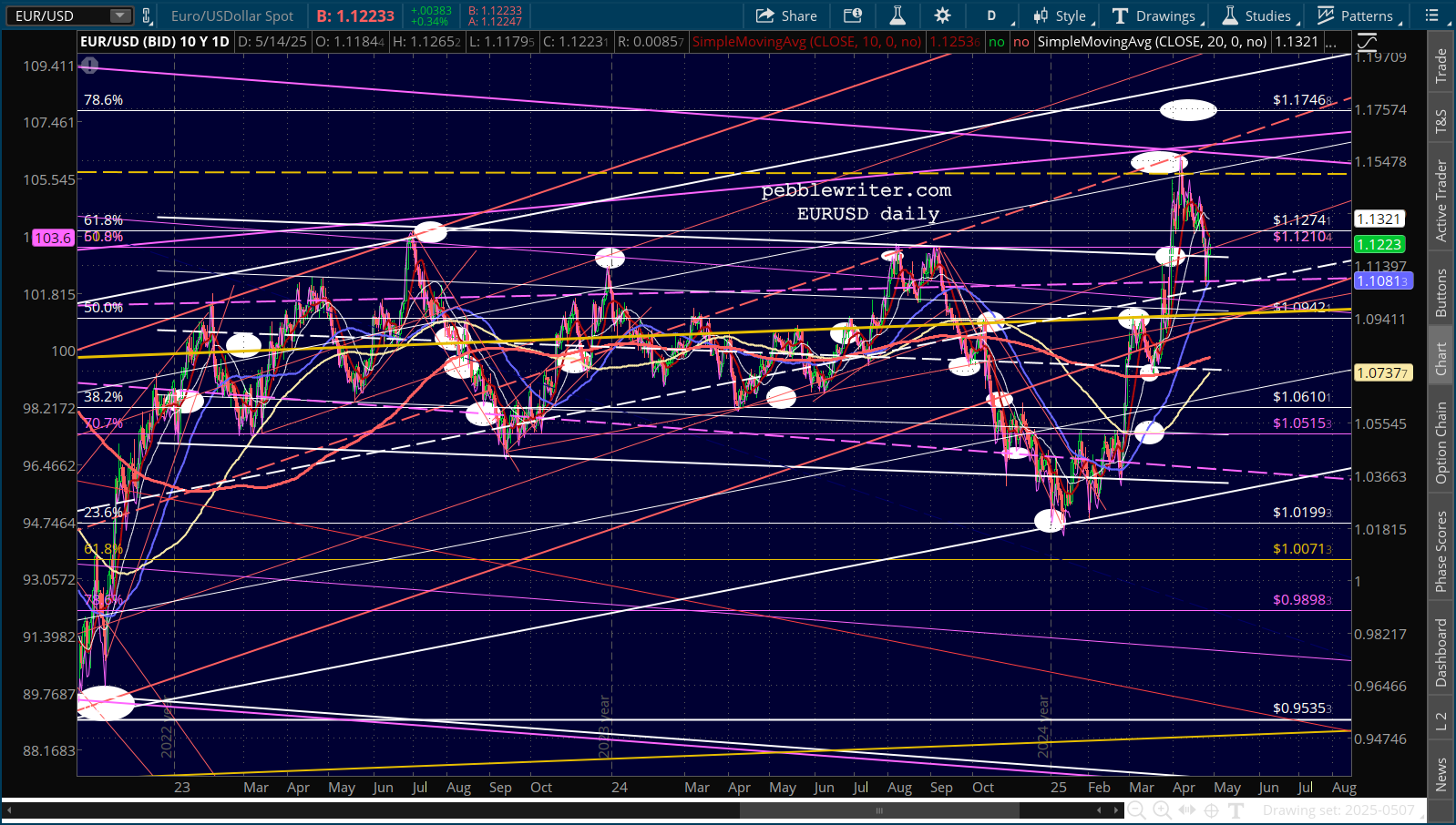Click the small left-arrow scroll button near zoom icons
This screenshot has height=825, width=1456.
(x=1100, y=810)
